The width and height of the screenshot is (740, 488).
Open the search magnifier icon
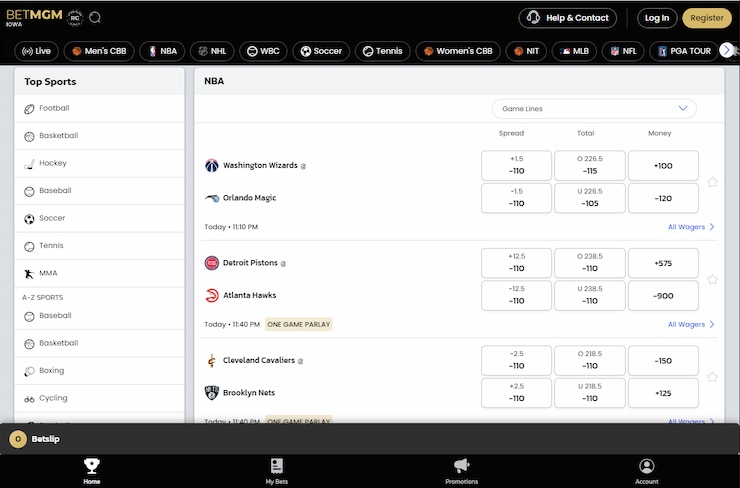(95, 17)
